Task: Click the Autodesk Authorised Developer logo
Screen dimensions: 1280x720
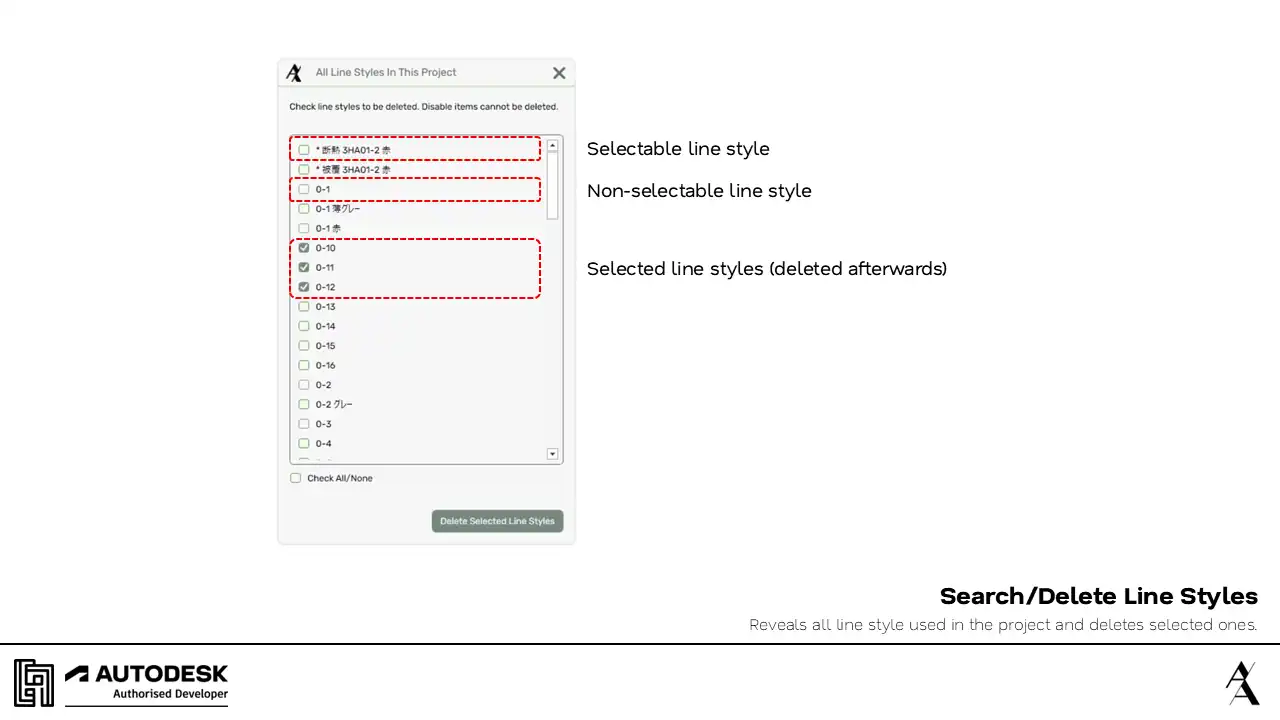Action: [147, 683]
